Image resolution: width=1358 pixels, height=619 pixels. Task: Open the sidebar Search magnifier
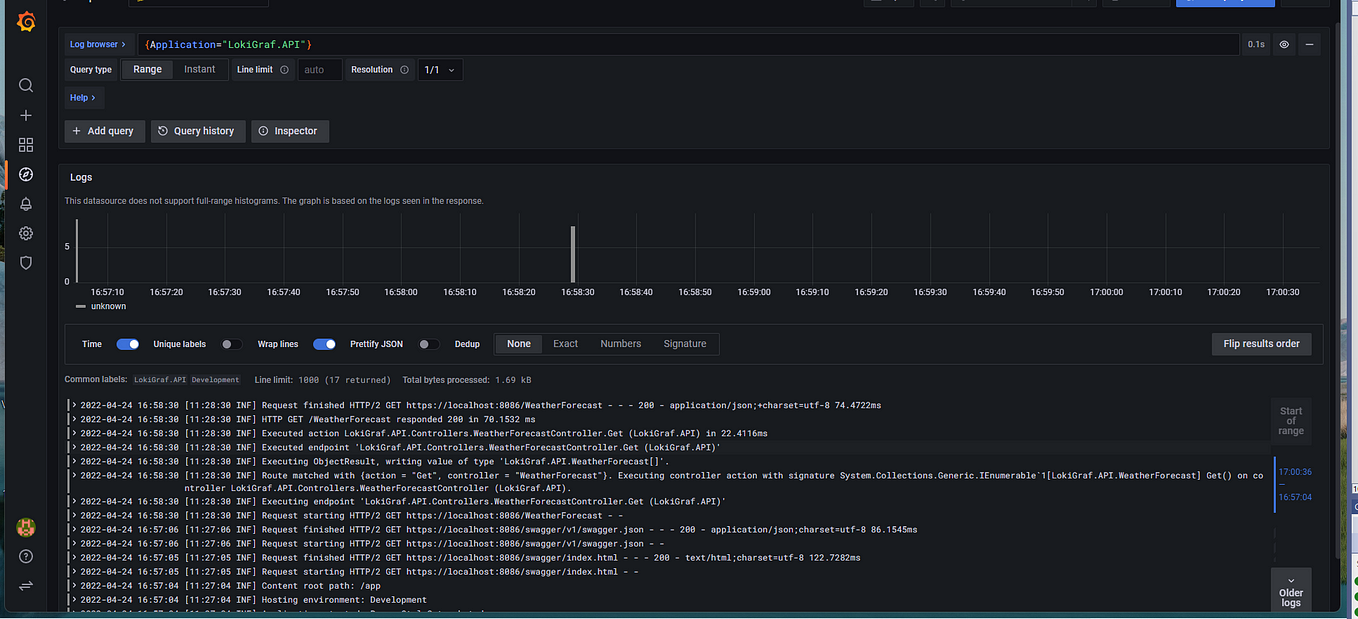pyautogui.click(x=26, y=86)
